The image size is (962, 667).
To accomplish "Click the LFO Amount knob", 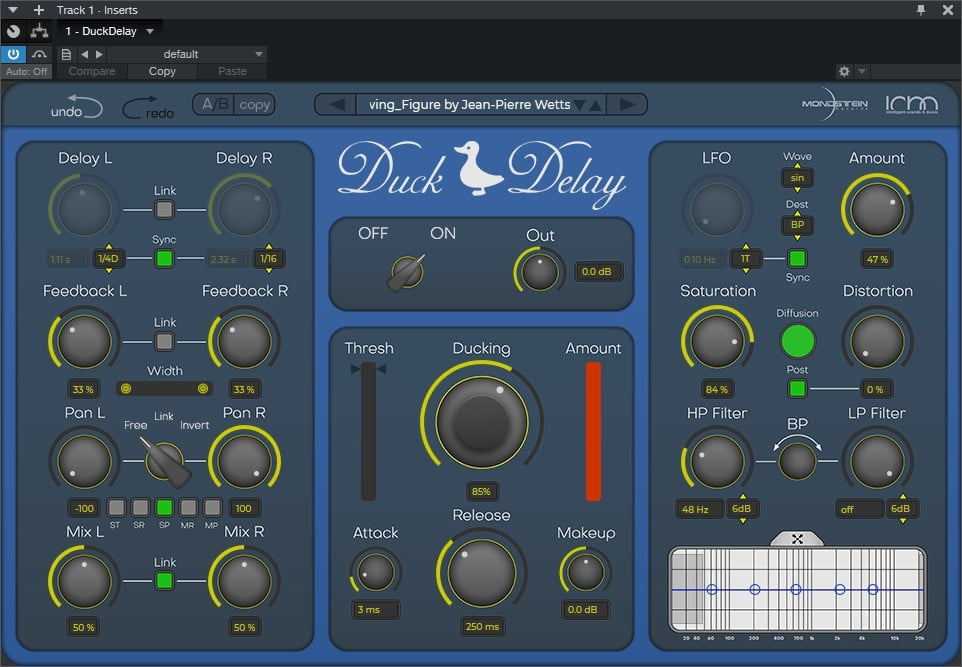I will click(x=877, y=209).
